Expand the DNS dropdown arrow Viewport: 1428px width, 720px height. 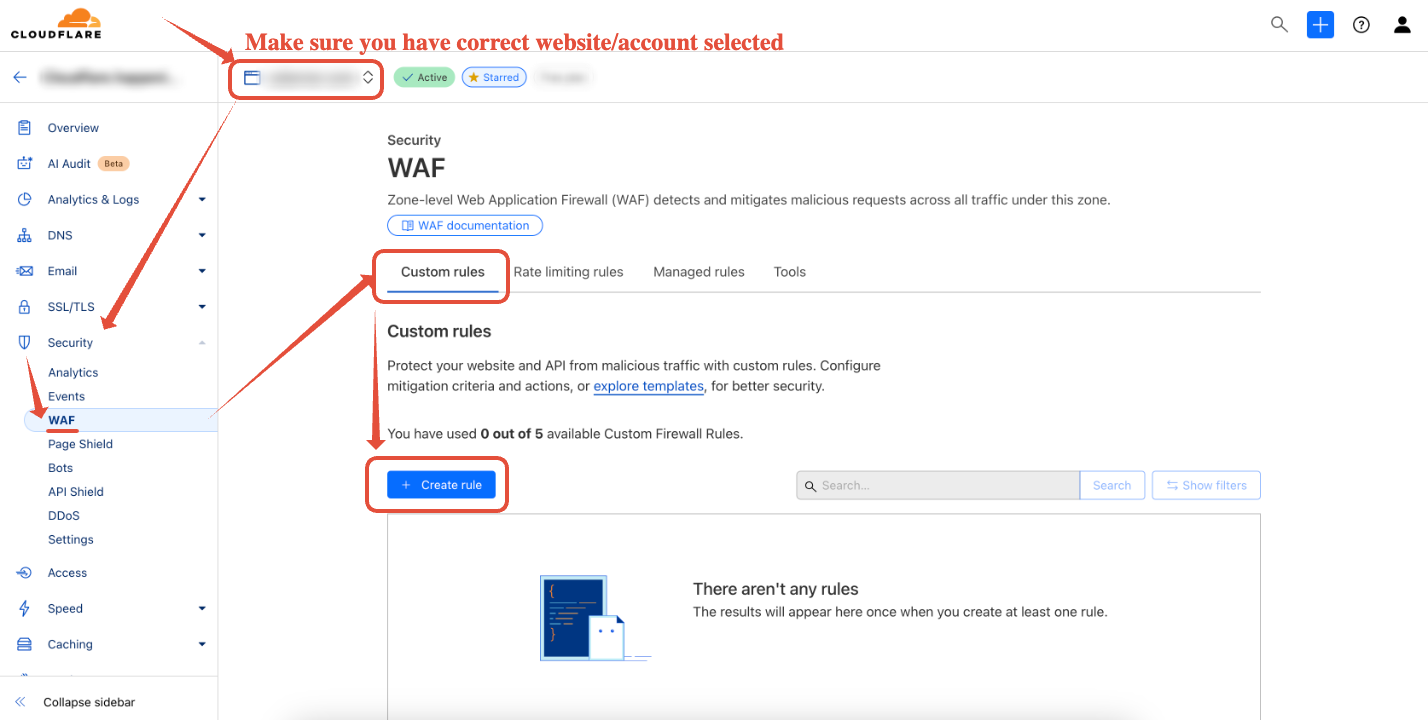pyautogui.click(x=202, y=236)
